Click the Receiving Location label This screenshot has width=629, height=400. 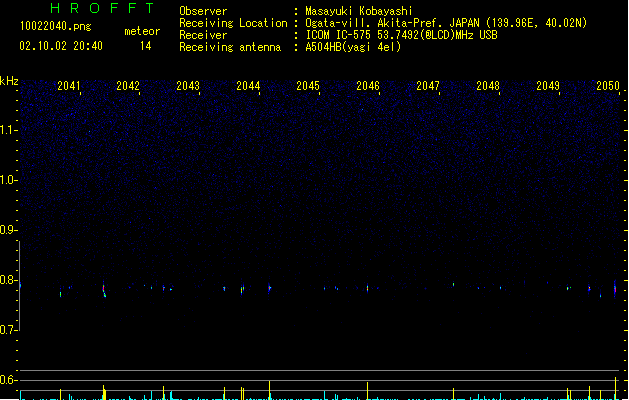(x=233, y=23)
